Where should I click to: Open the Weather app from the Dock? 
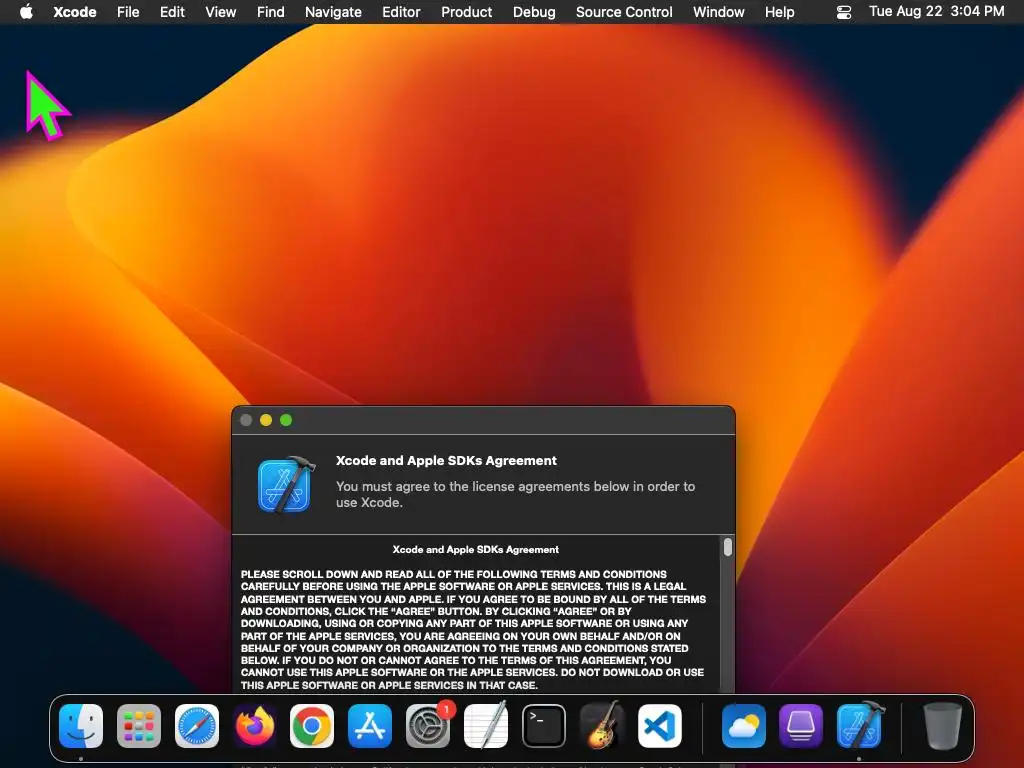(x=744, y=726)
